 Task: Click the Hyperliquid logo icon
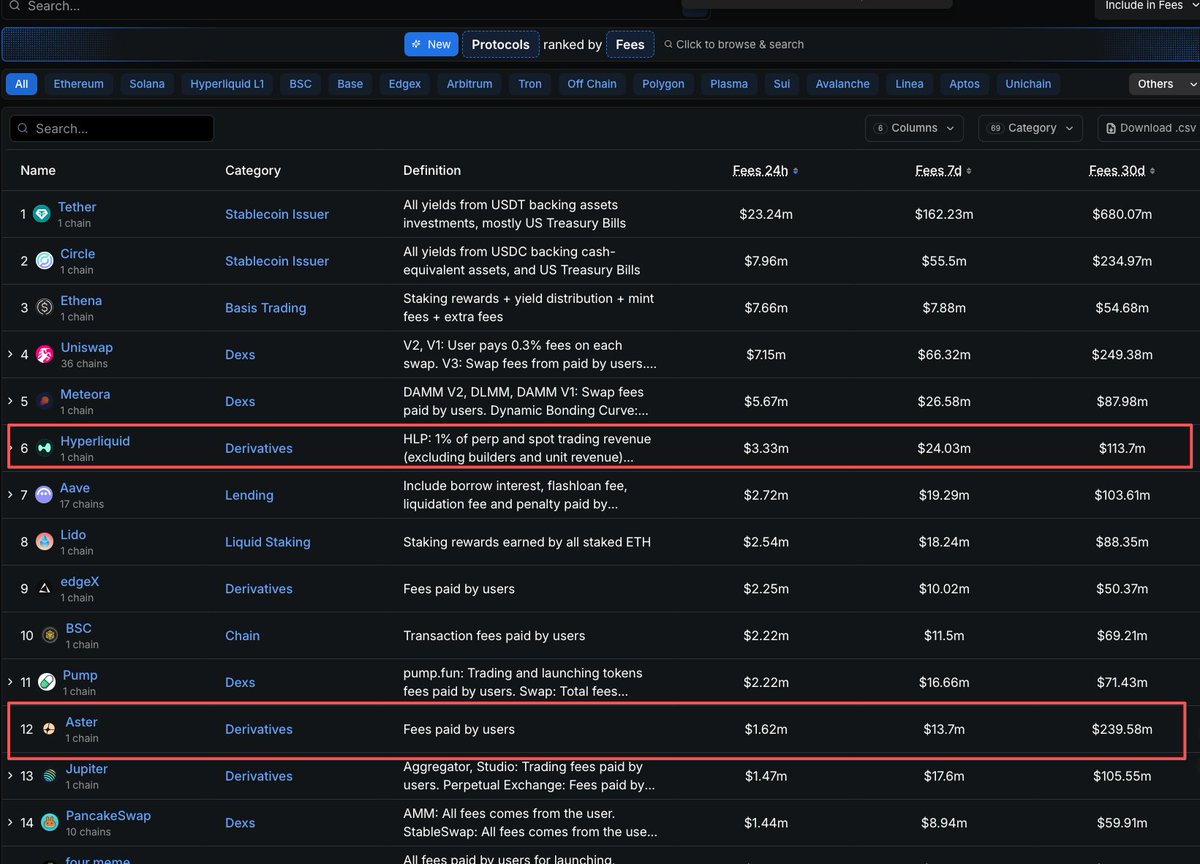[x=44, y=448]
